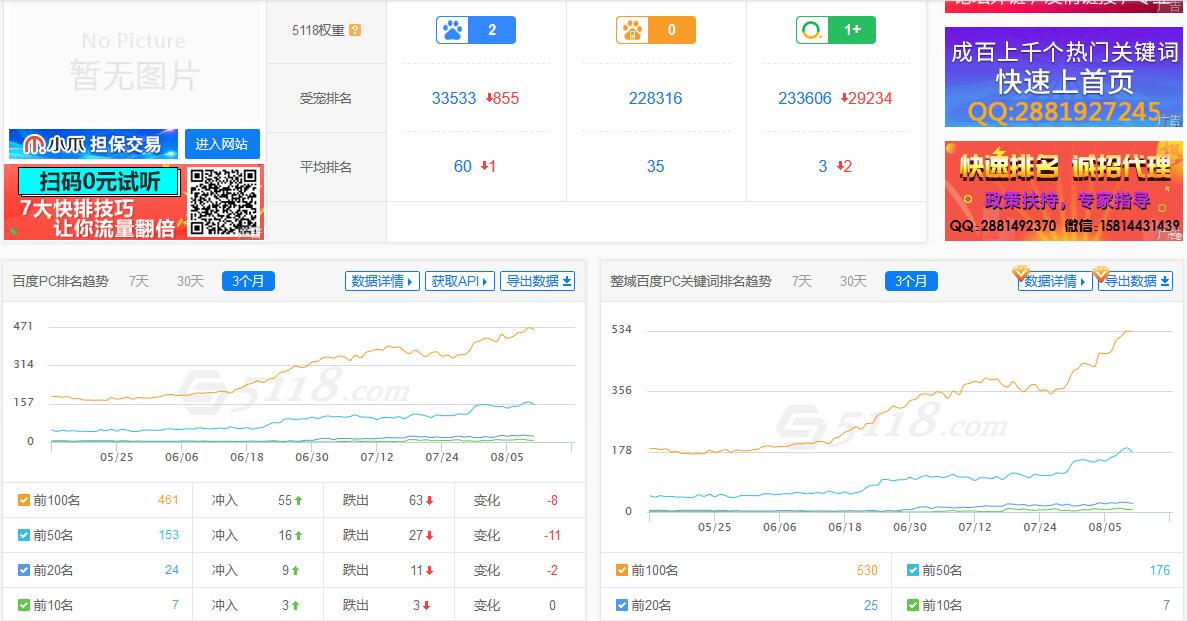The height and width of the screenshot is (621, 1187).
Task: Select 3个月 tab in 百度PC排名趋势 panel
Action: (x=248, y=281)
